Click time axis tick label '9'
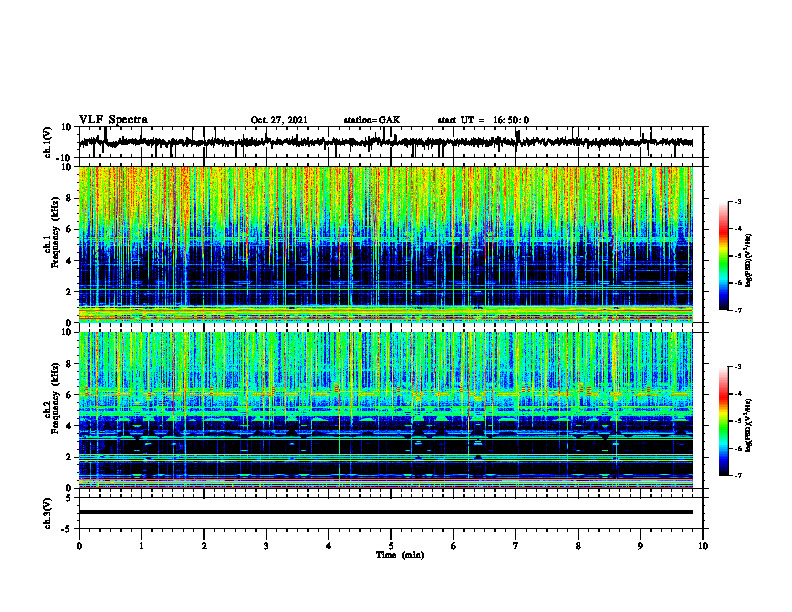Screen dimensions: 792x612 pyautogui.click(x=640, y=546)
